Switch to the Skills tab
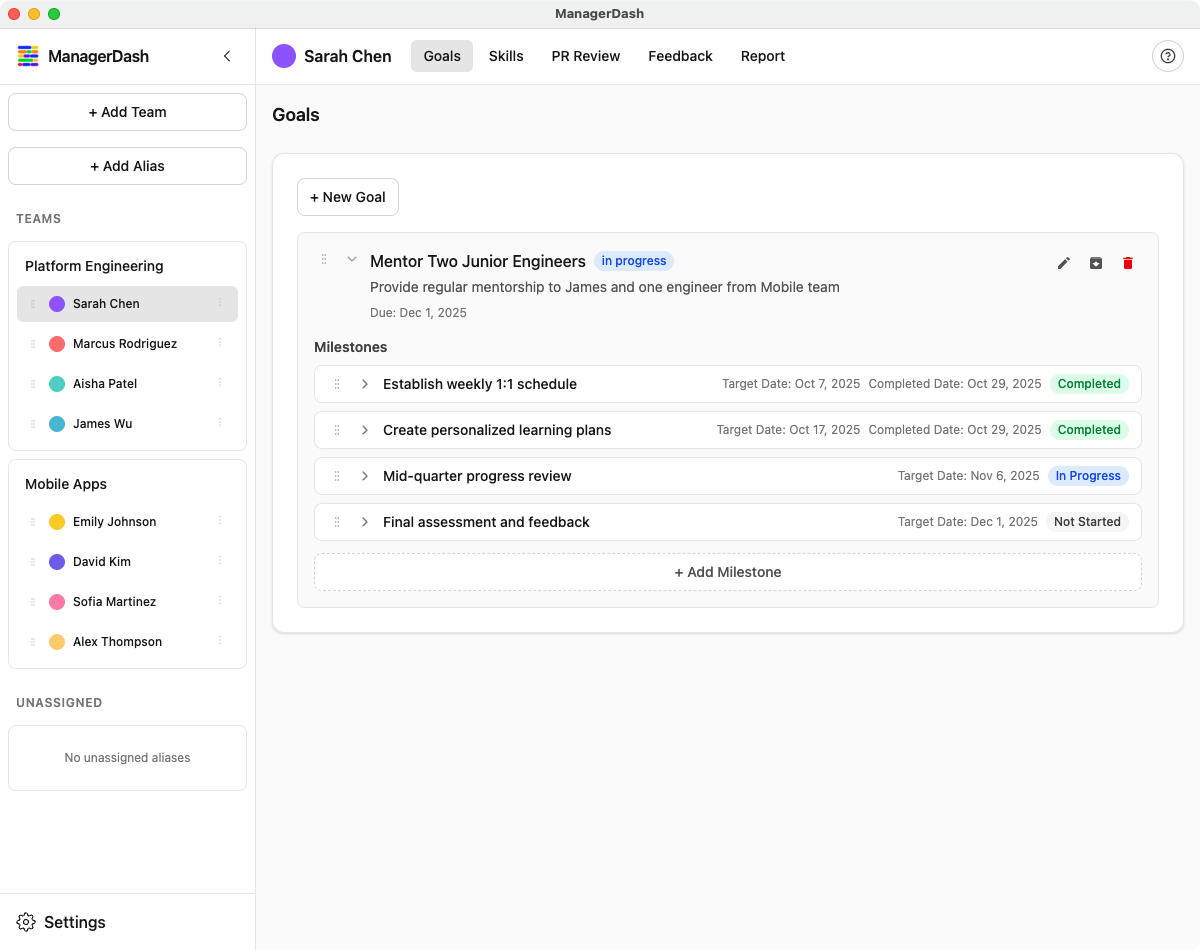The width and height of the screenshot is (1200, 950). point(506,56)
